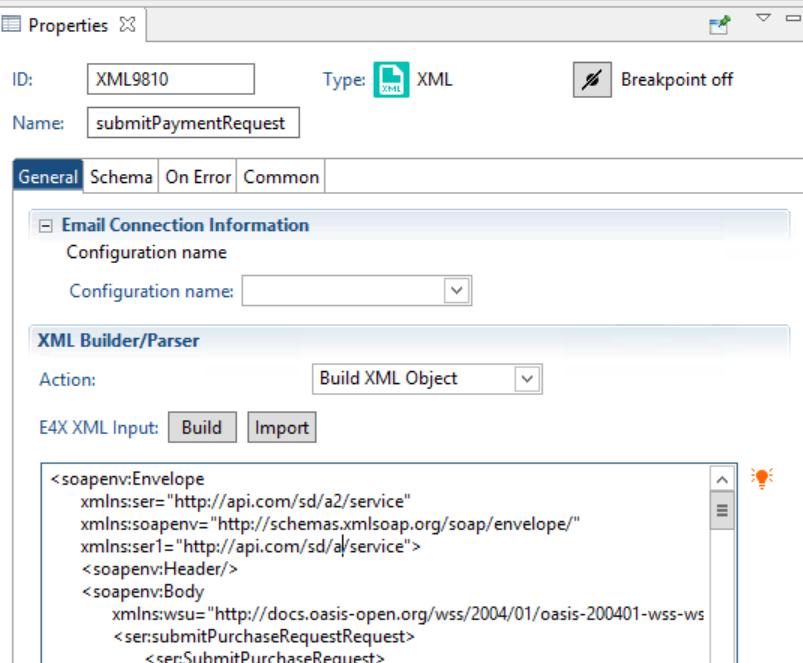803x663 pixels.
Task: Close the Properties tab with X icon
Action: [x=127, y=25]
